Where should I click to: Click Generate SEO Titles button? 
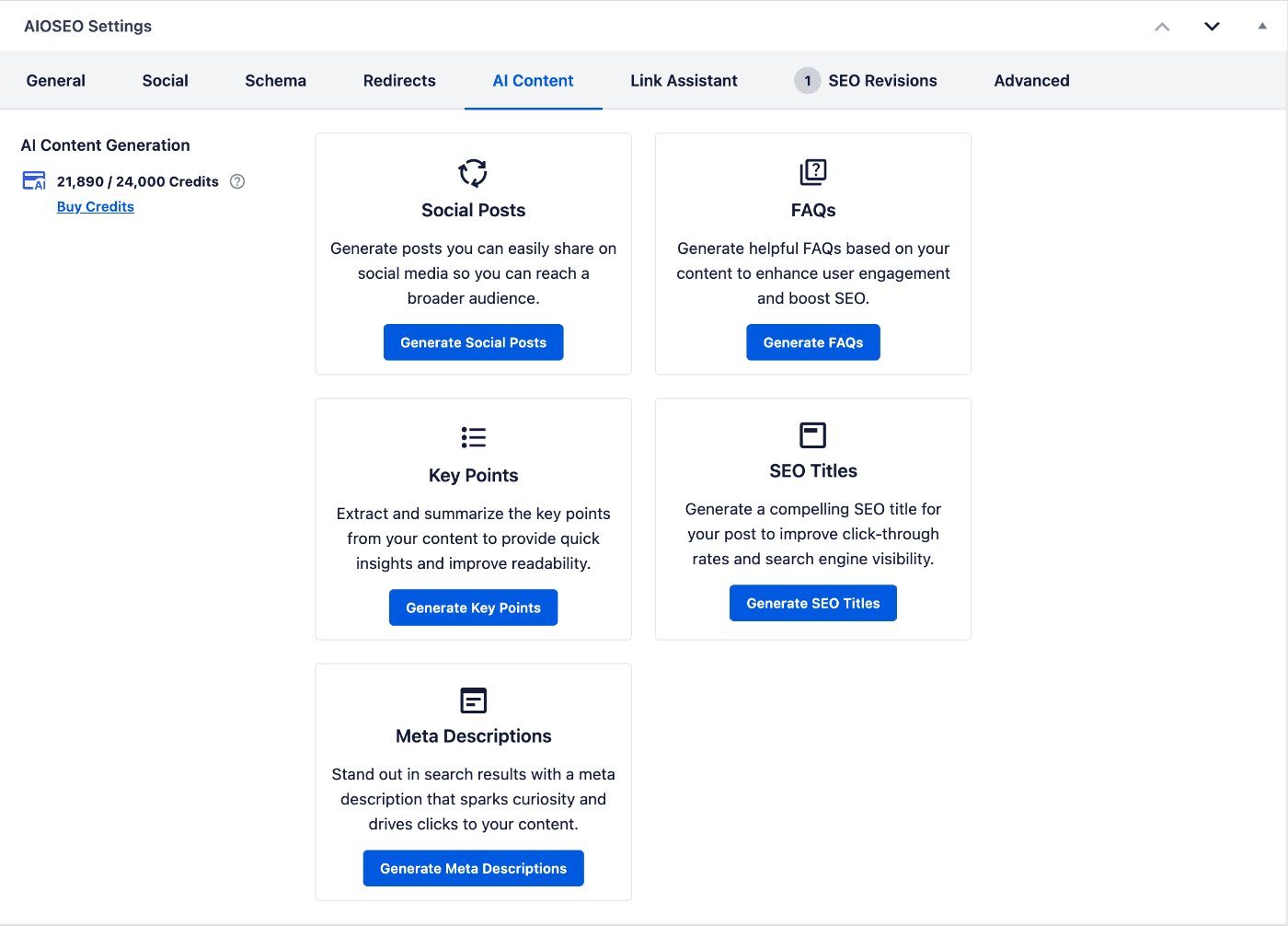tap(813, 603)
